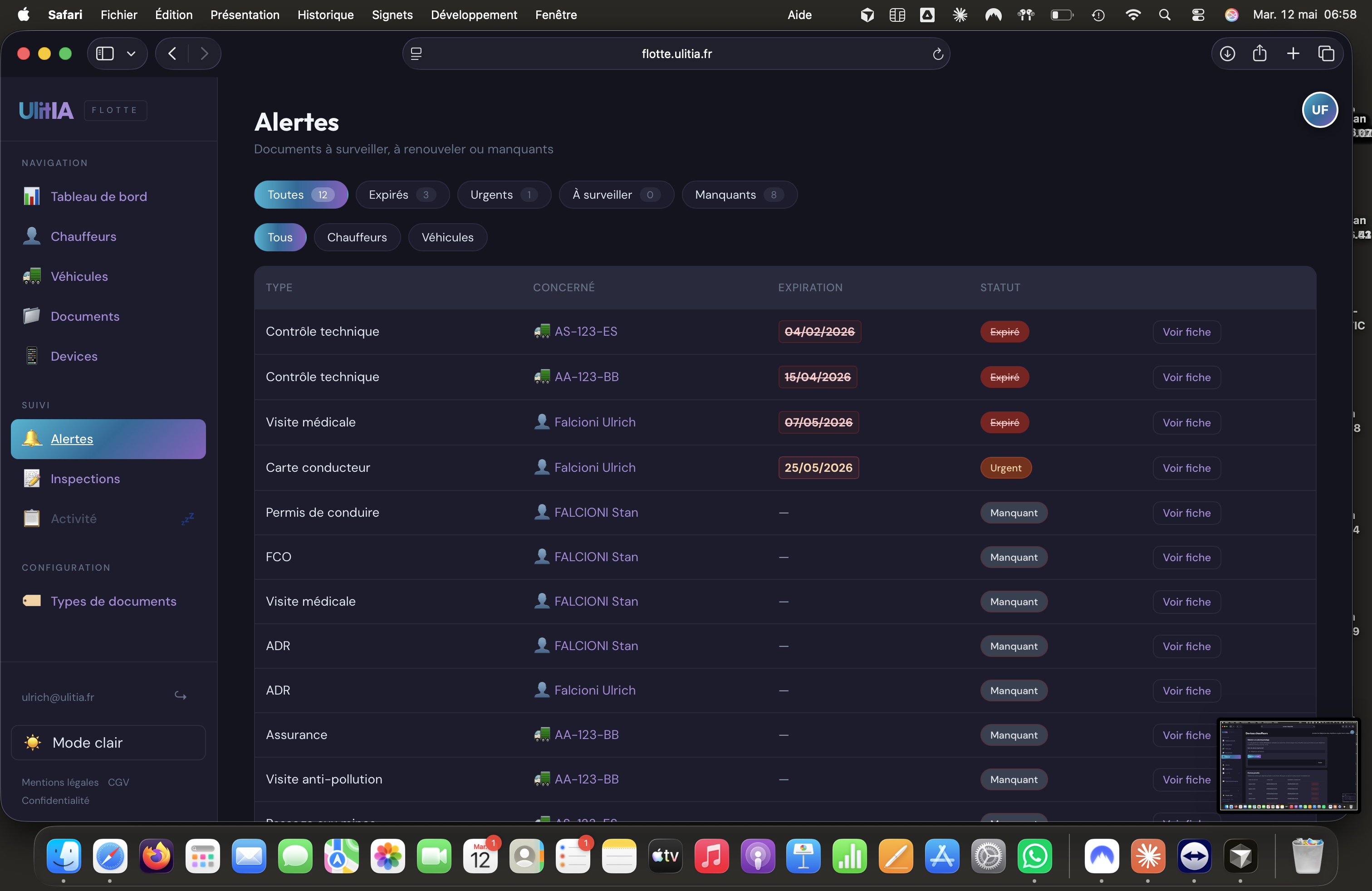1372x891 pixels.
Task: Click ulrich@ulitia.fr account email
Action: pyautogui.click(x=58, y=697)
